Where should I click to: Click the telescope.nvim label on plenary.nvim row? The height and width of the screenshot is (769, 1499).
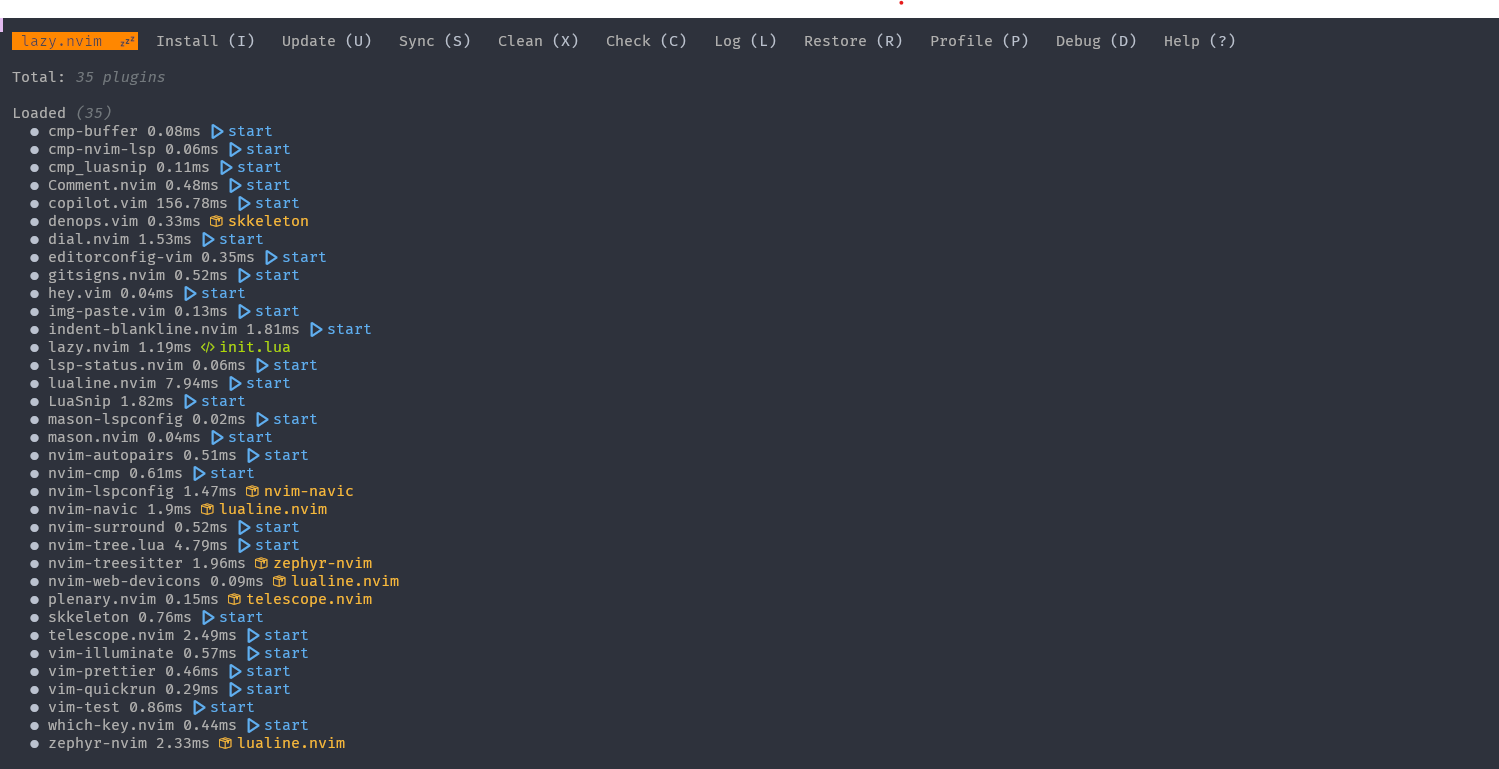click(x=309, y=599)
